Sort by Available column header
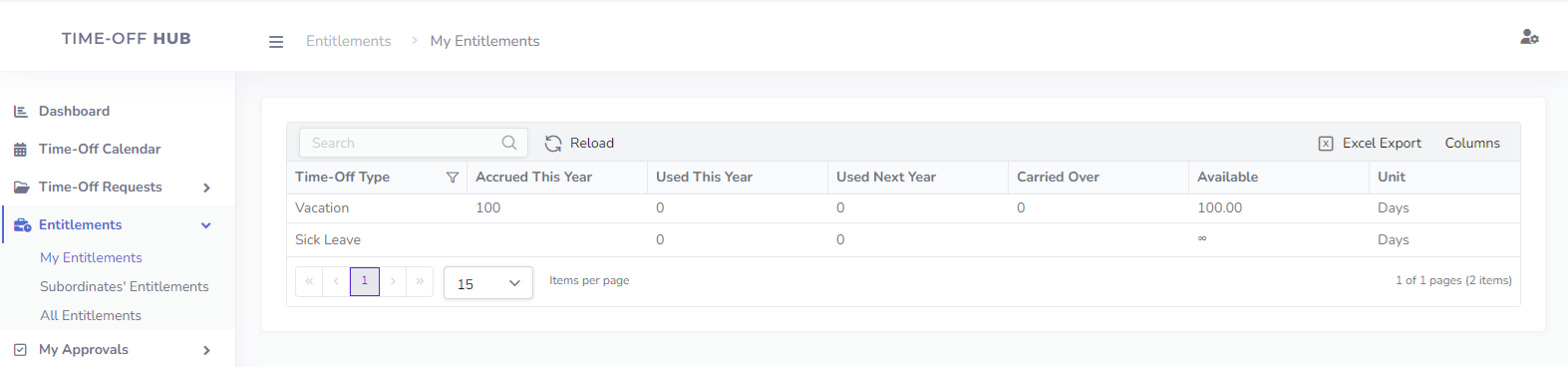The height and width of the screenshot is (367, 1568). tap(1227, 178)
